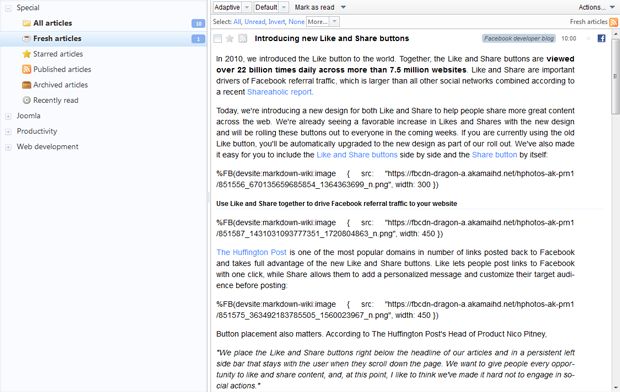
Task: Click the scrollbar down arrow
Action: (x=615, y=388)
